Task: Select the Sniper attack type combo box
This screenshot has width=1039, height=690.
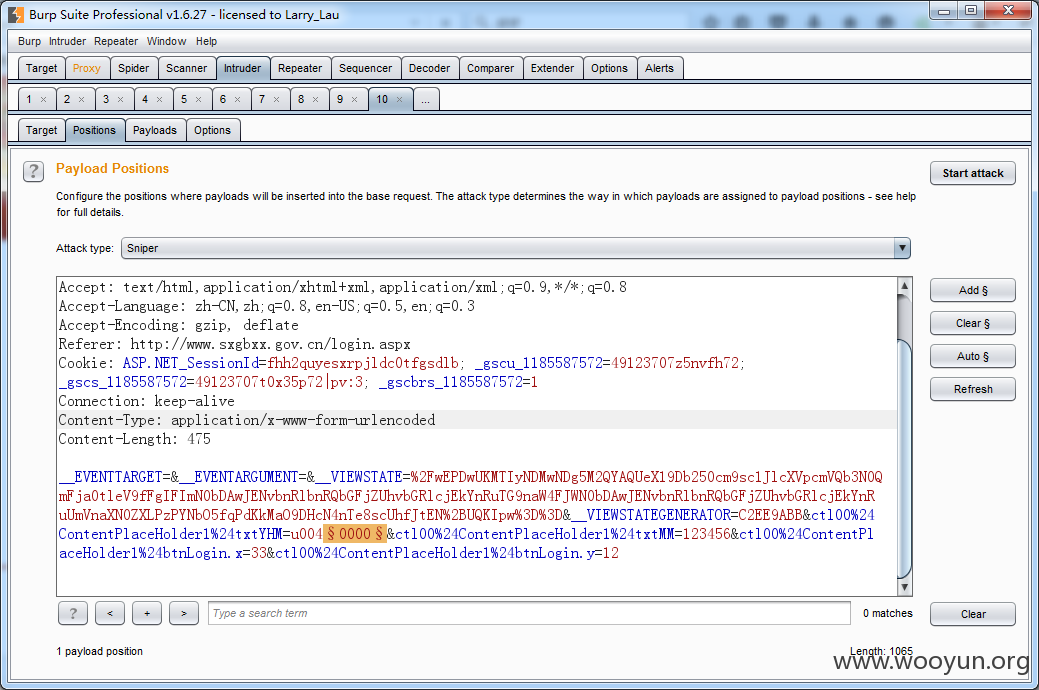Action: pyautogui.click(x=516, y=248)
